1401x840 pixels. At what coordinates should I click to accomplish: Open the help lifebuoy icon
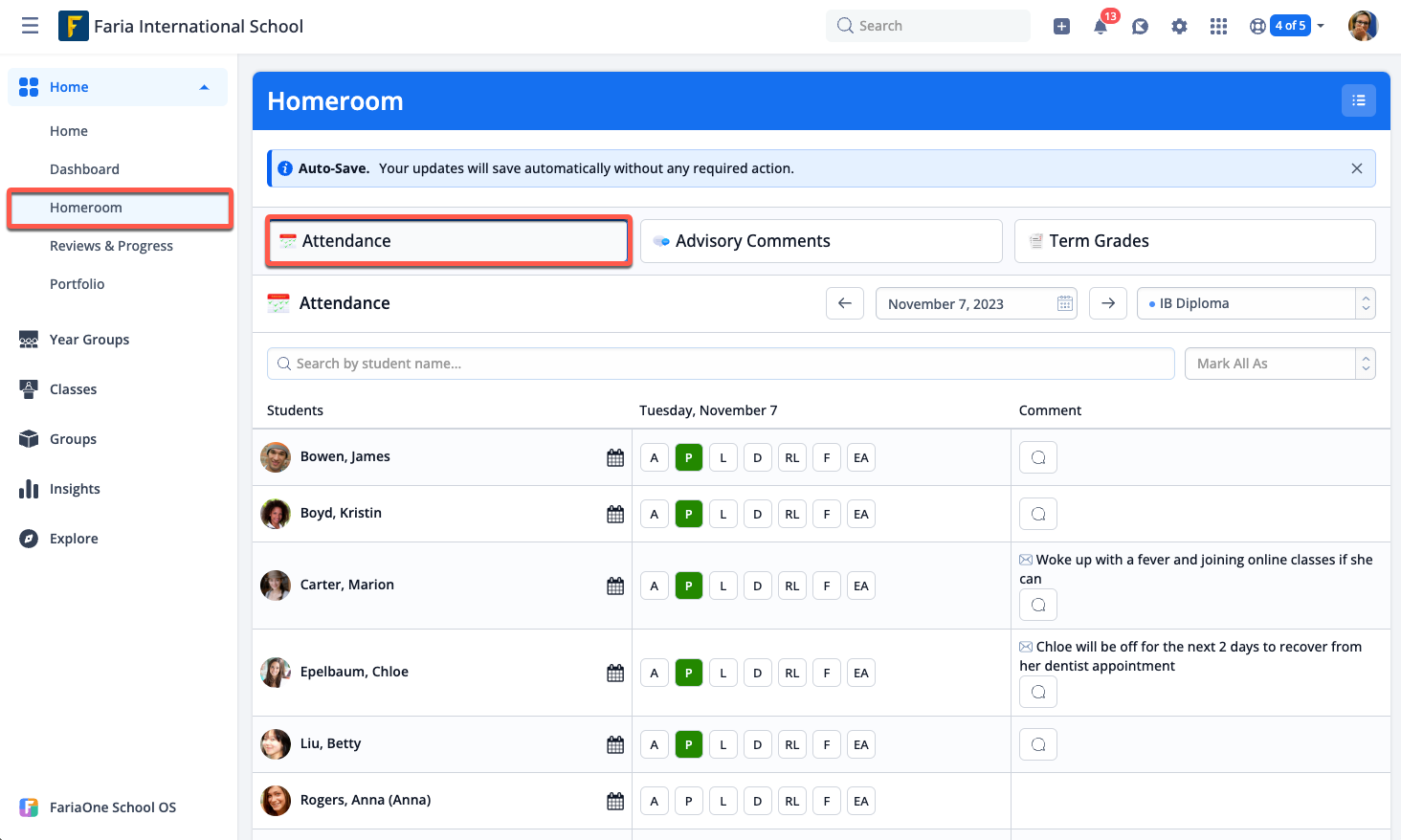coord(1256,26)
